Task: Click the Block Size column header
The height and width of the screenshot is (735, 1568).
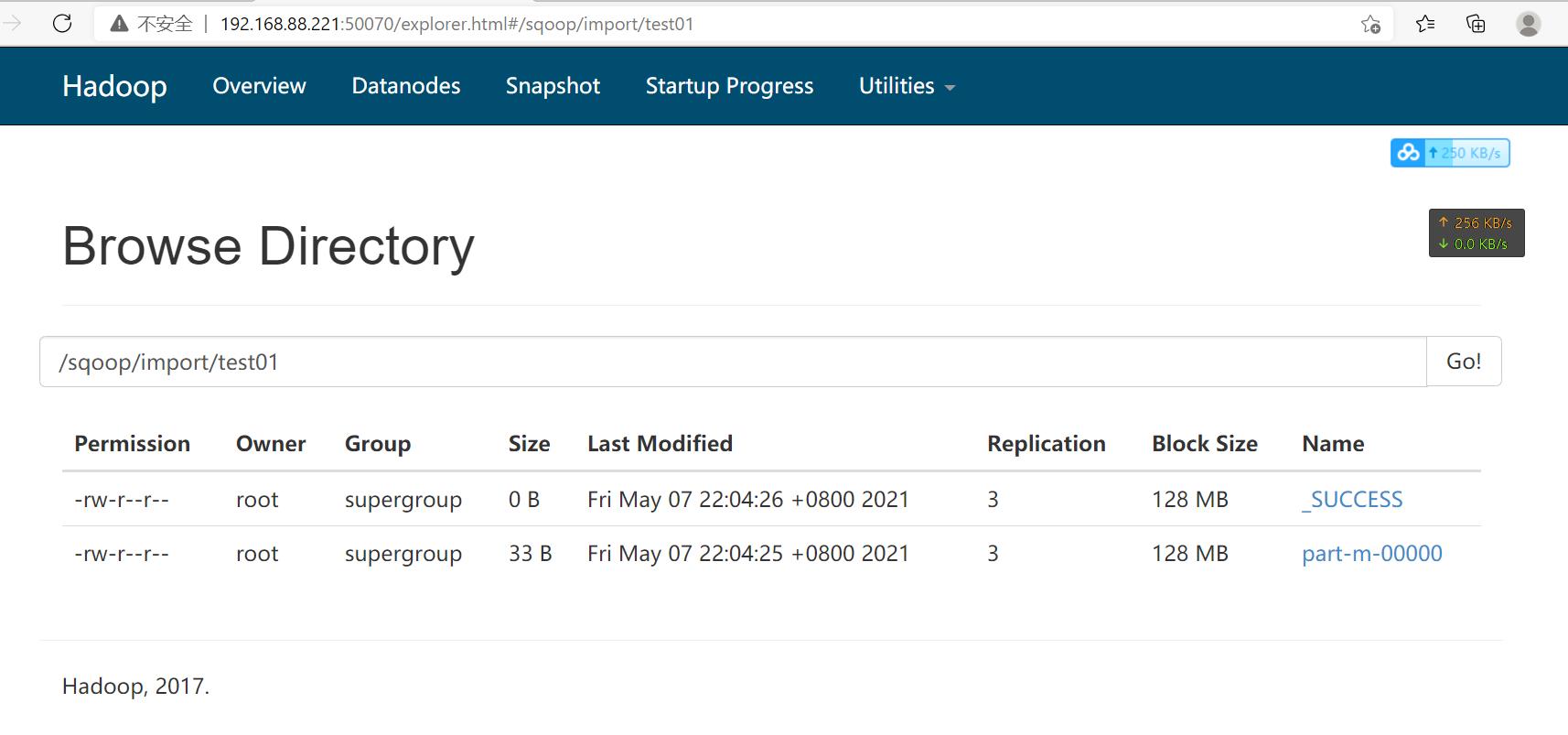Action: pos(1204,444)
